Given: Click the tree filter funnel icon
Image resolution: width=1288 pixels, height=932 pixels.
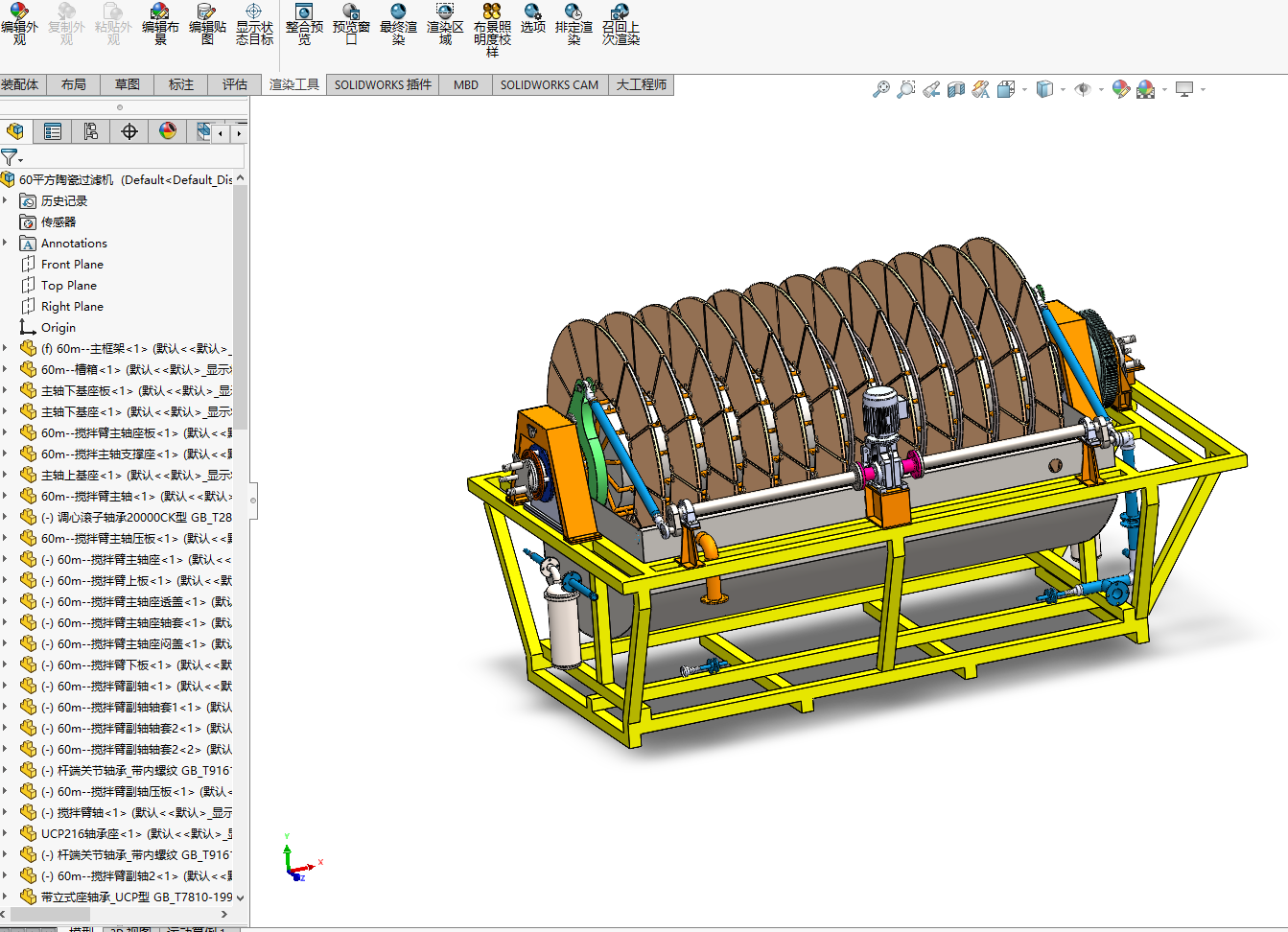Looking at the screenshot, I should point(10,157).
